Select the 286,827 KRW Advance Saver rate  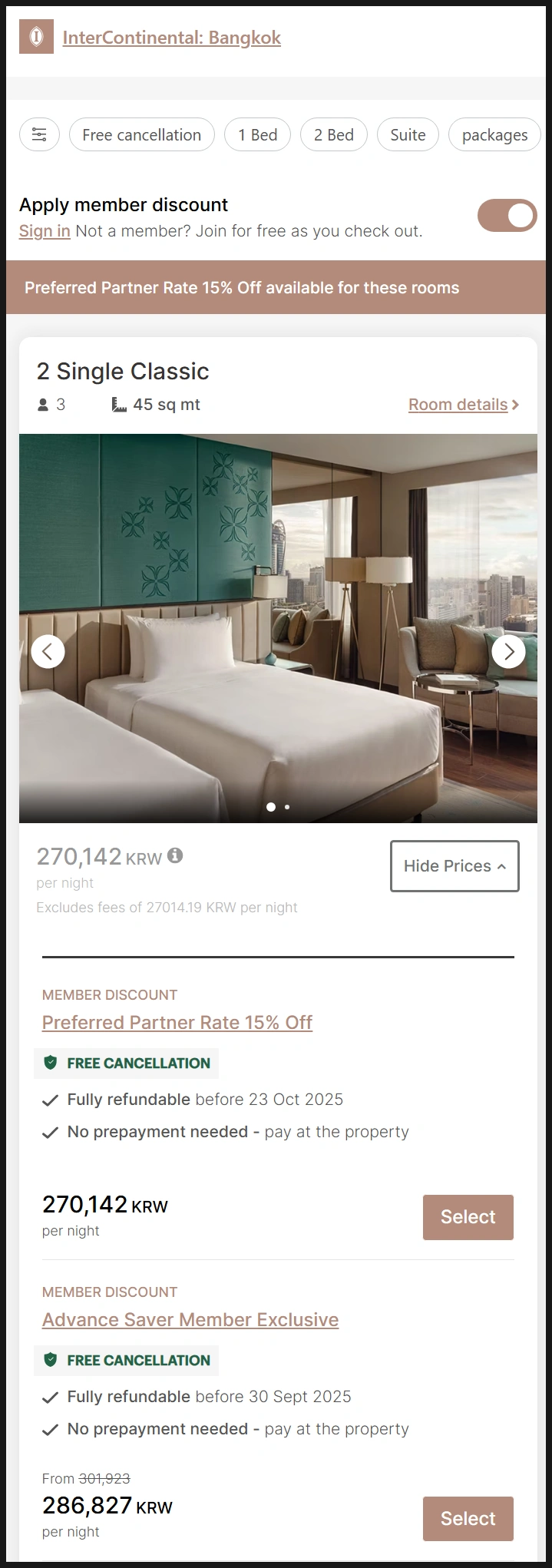468,1519
